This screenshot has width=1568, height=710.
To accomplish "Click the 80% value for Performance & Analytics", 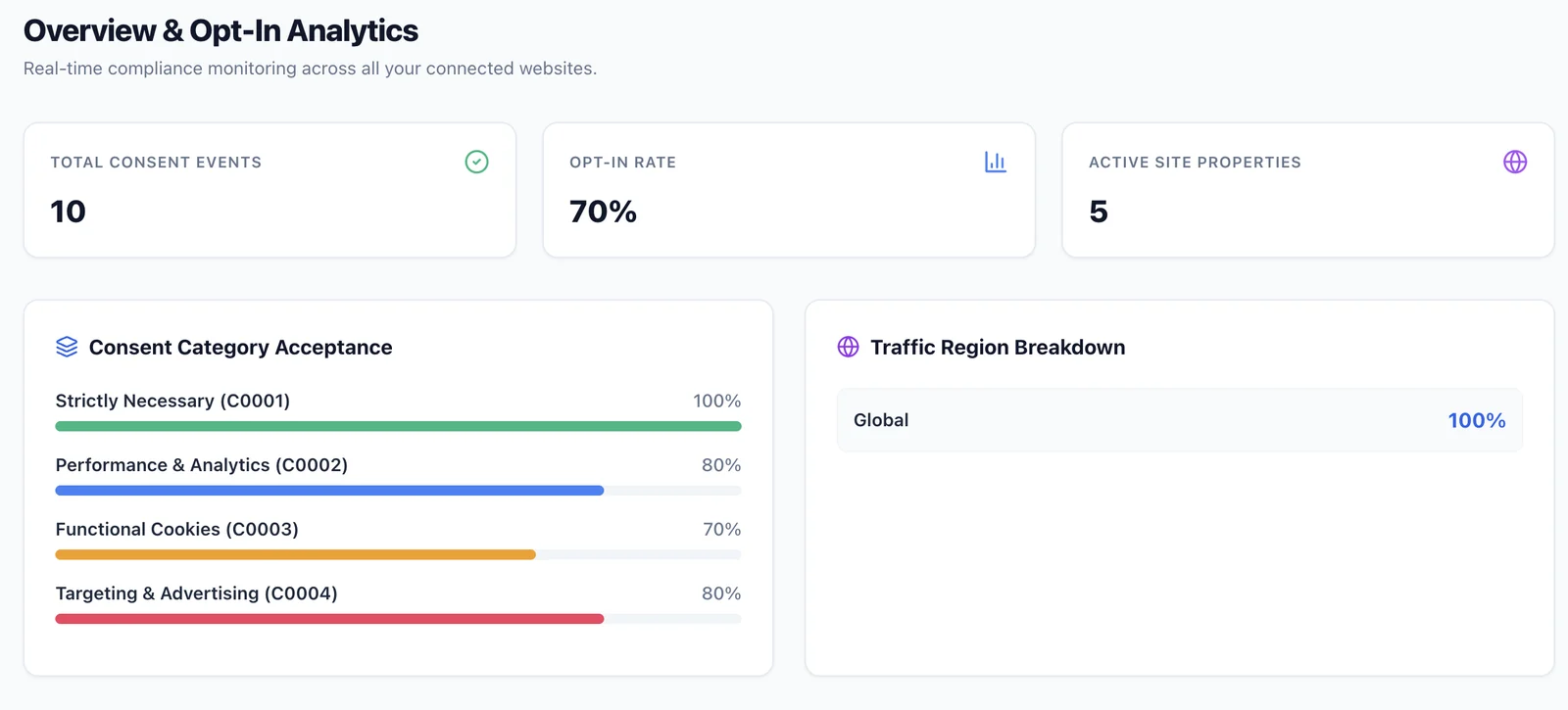I will pos(721,465).
